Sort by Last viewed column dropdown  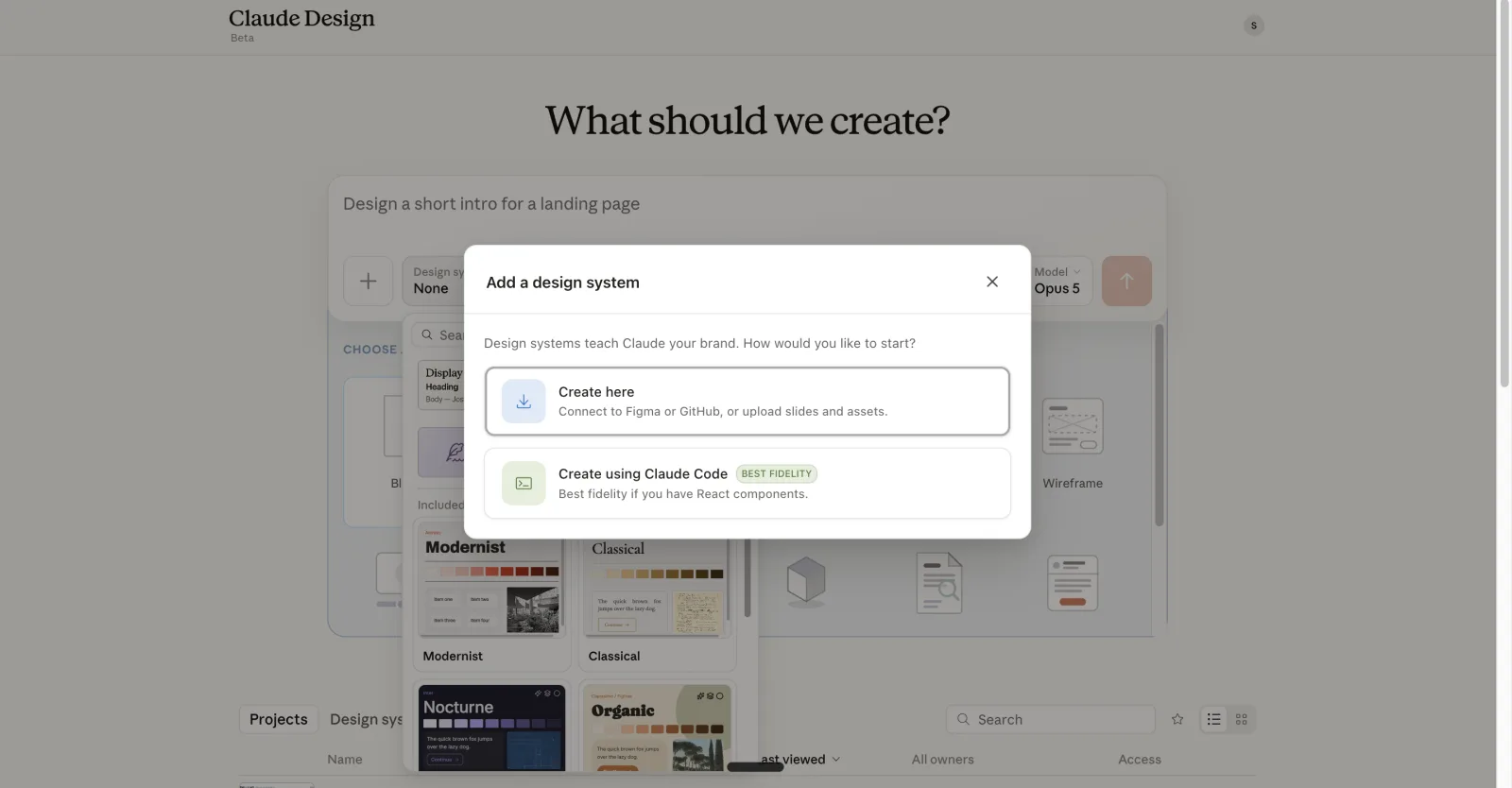coord(800,759)
